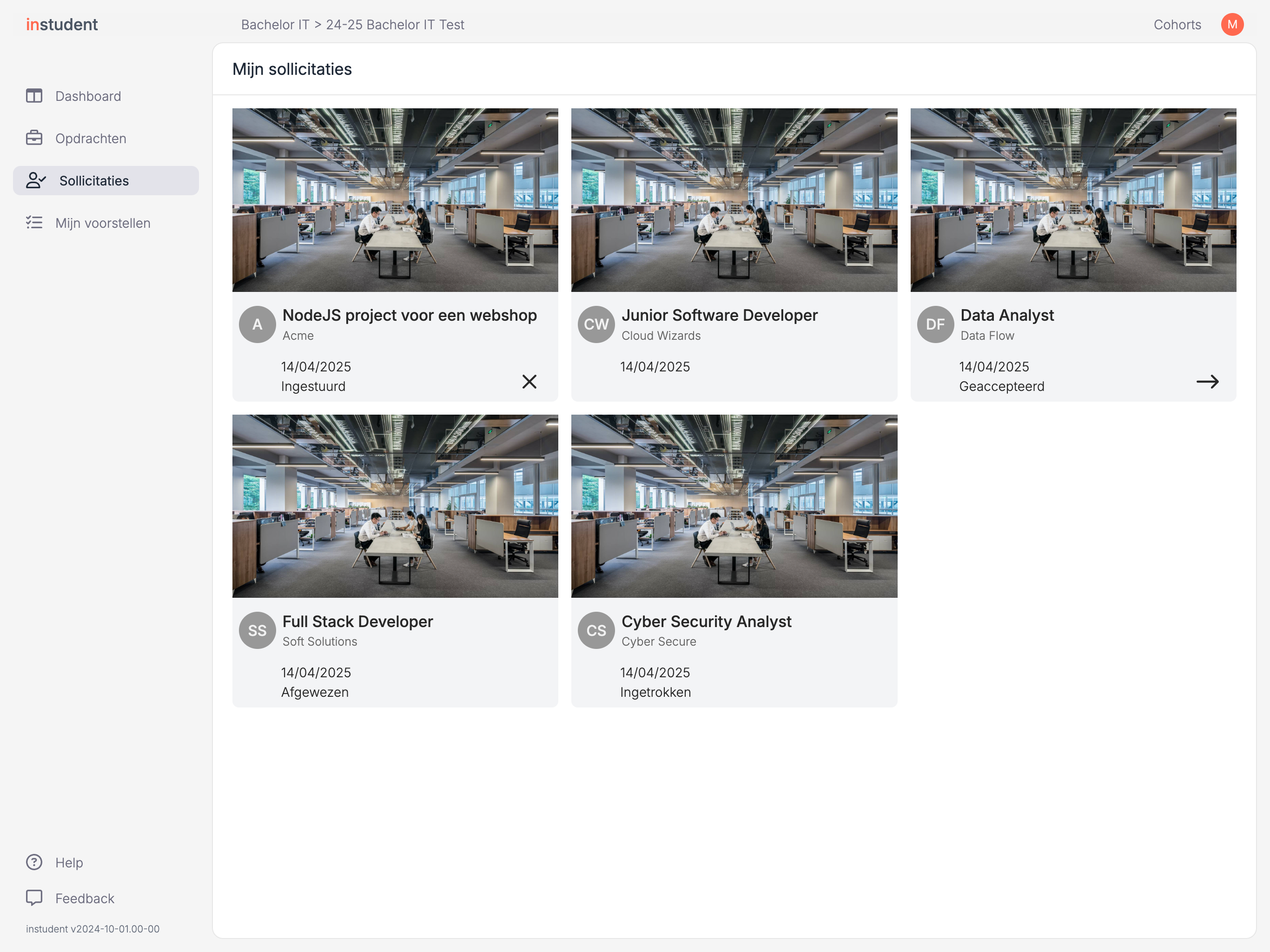Open the Dashboard sidebar icon
This screenshot has width=1270, height=952.
coord(34,96)
